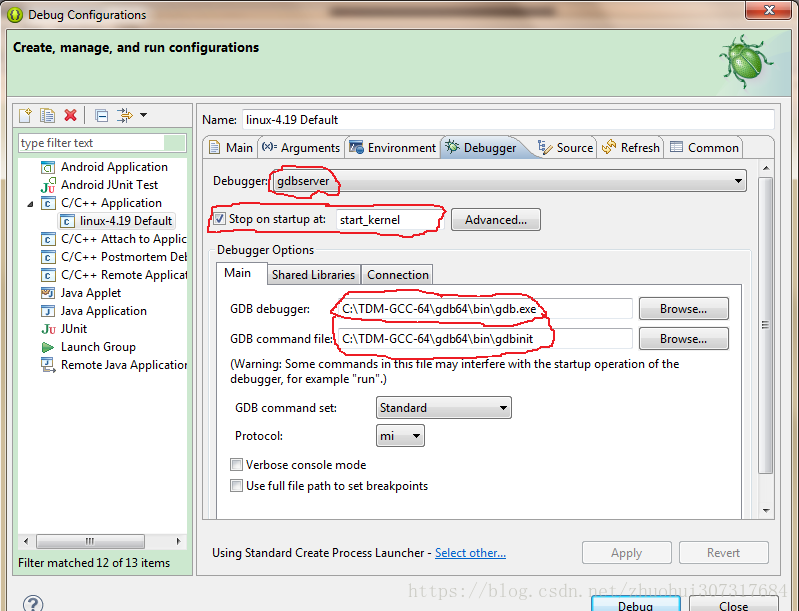Click the JUnit icon in tree
799x611 pixels.
coord(48,329)
